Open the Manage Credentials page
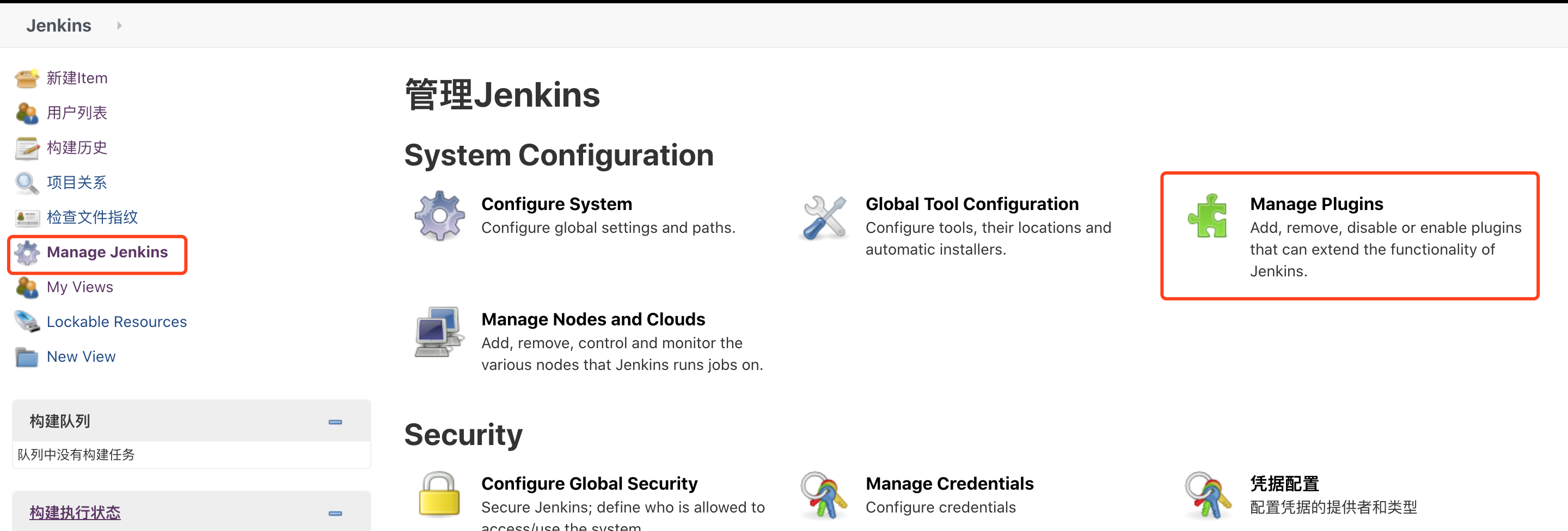This screenshot has height=531, width=1568. [x=950, y=483]
